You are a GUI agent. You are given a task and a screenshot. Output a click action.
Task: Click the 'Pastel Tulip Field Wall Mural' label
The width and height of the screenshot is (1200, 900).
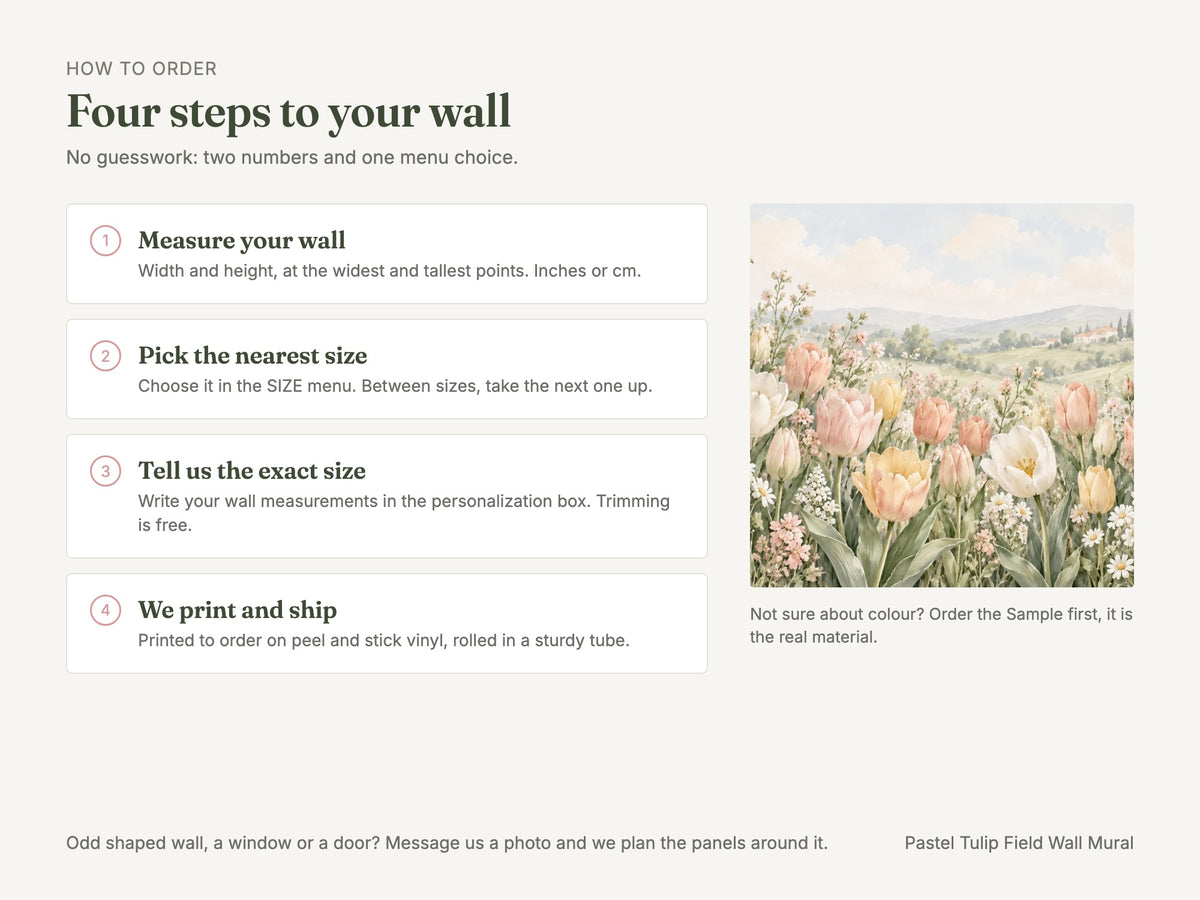[1019, 843]
